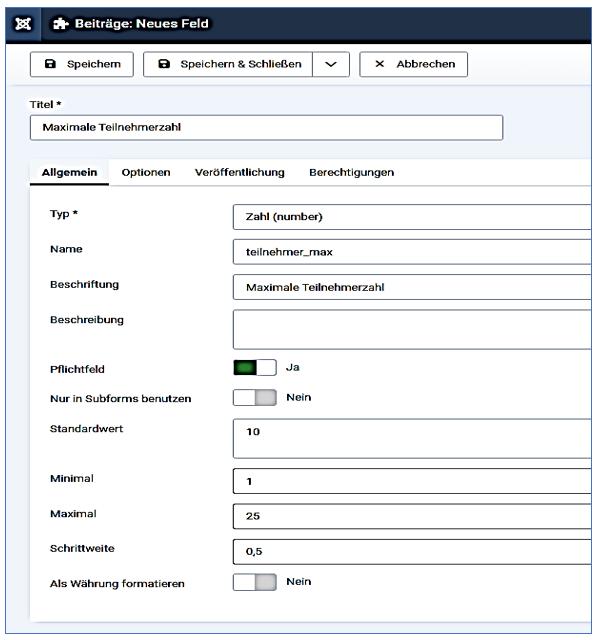This screenshot has height=640, width=600.
Task: Open the Typ dropdown showing Zahl (number)
Action: click(x=410, y=216)
